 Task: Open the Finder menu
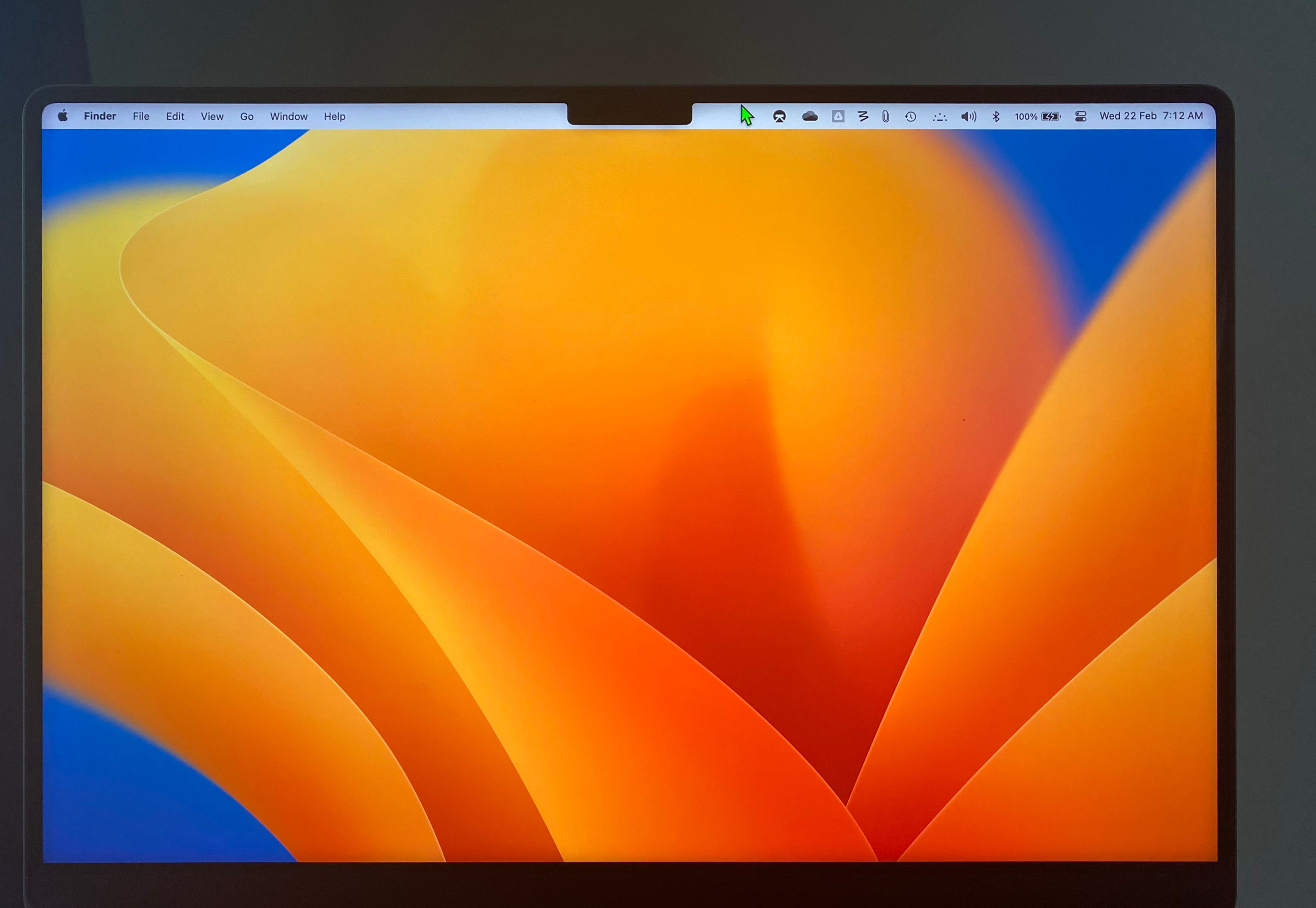click(x=100, y=116)
